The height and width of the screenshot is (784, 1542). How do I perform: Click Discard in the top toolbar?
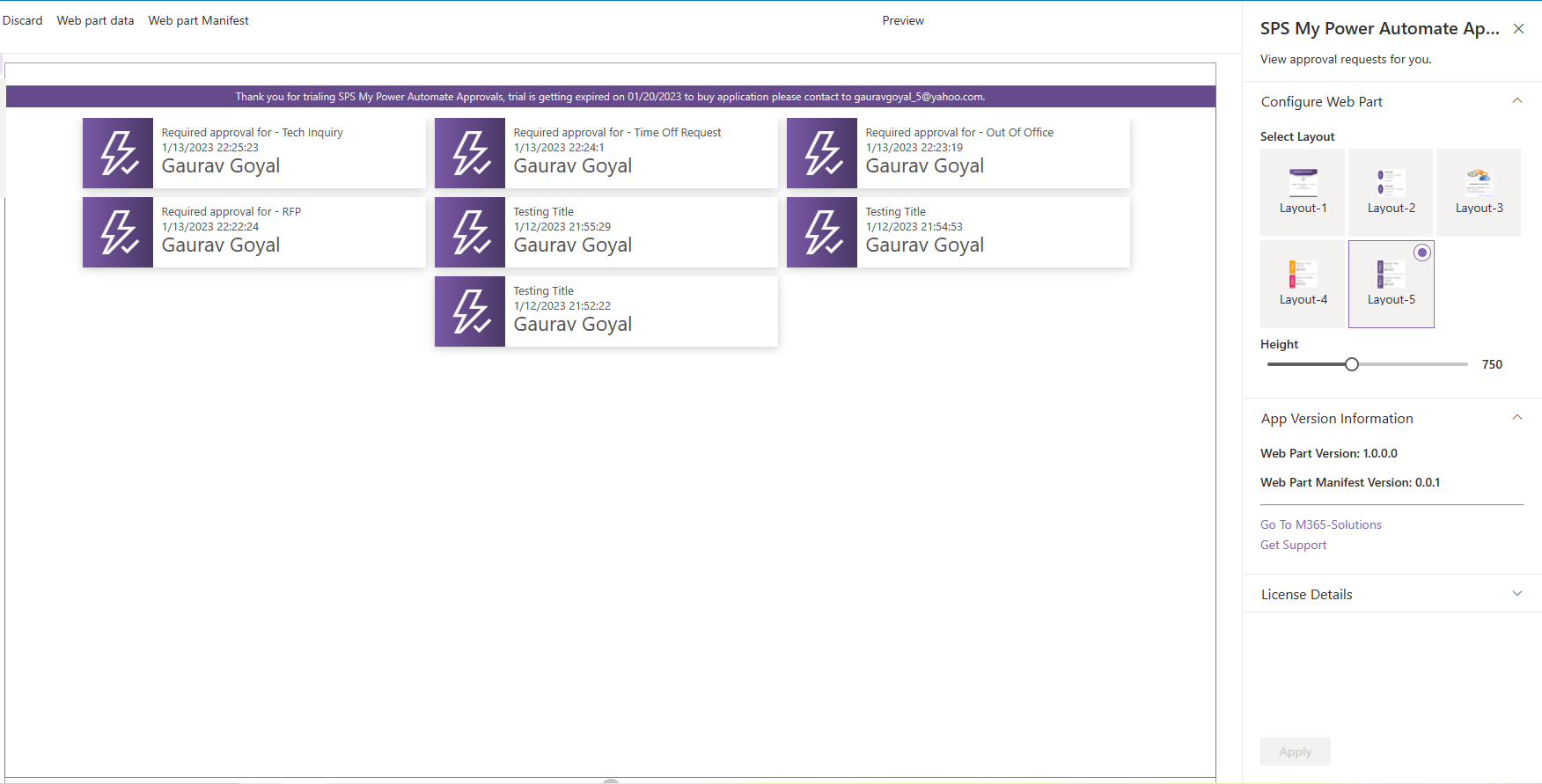(23, 20)
